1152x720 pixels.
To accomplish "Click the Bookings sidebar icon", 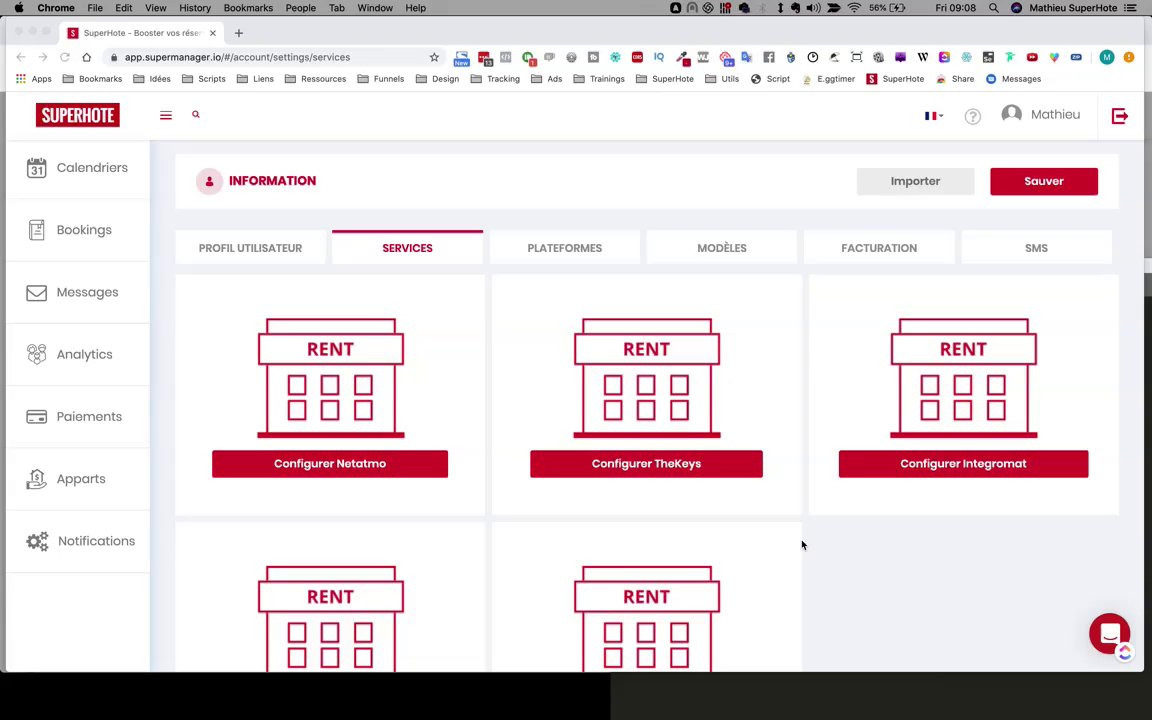I will click(x=36, y=230).
